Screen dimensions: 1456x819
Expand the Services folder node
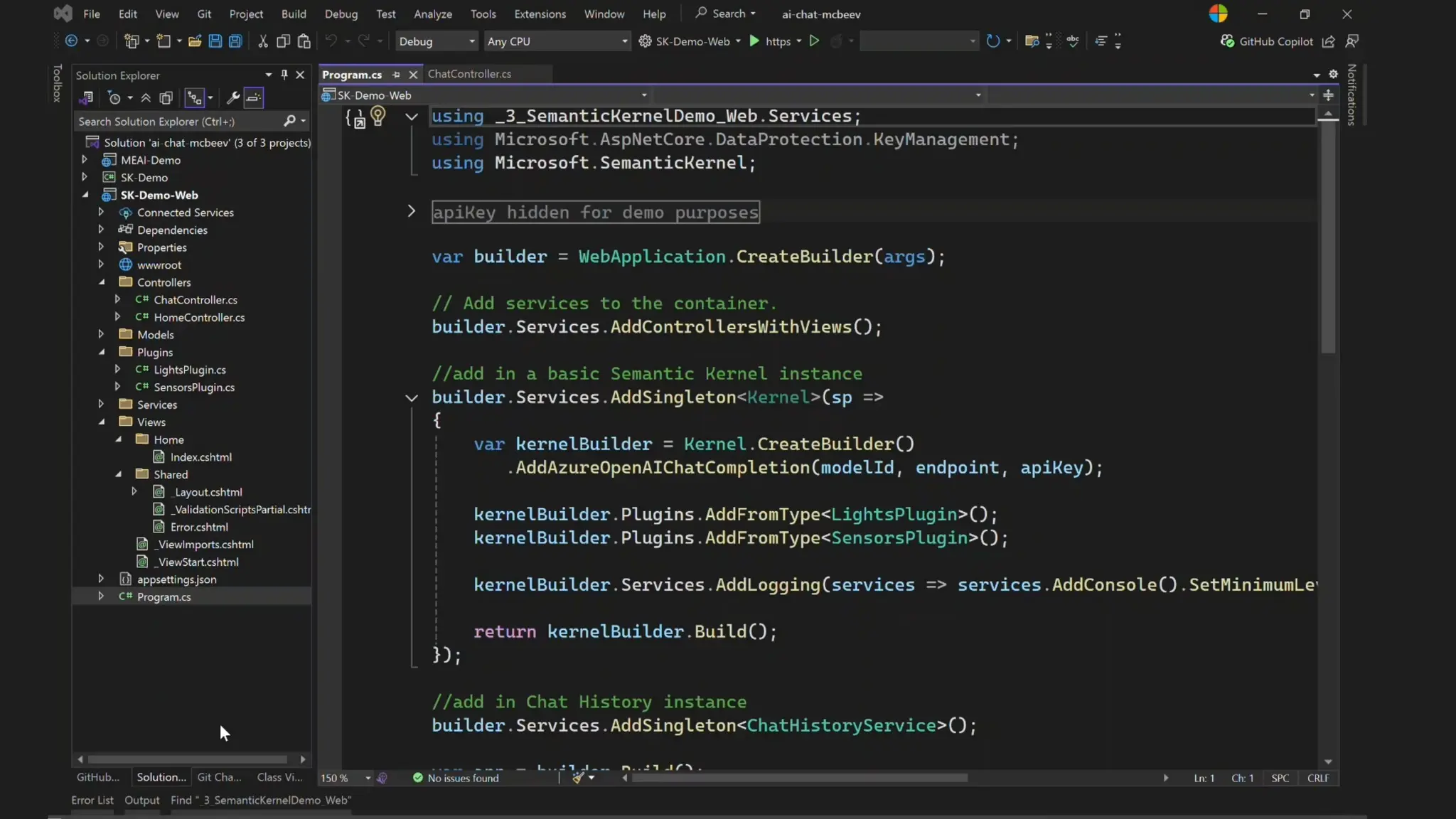102,404
